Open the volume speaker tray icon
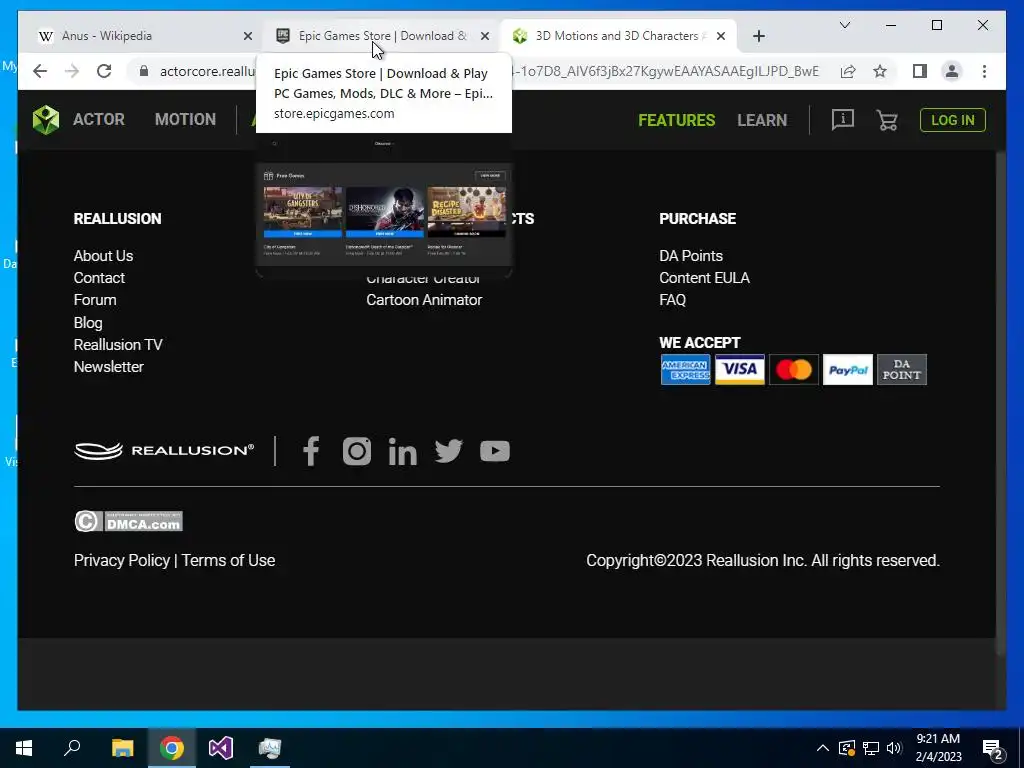 pos(894,748)
